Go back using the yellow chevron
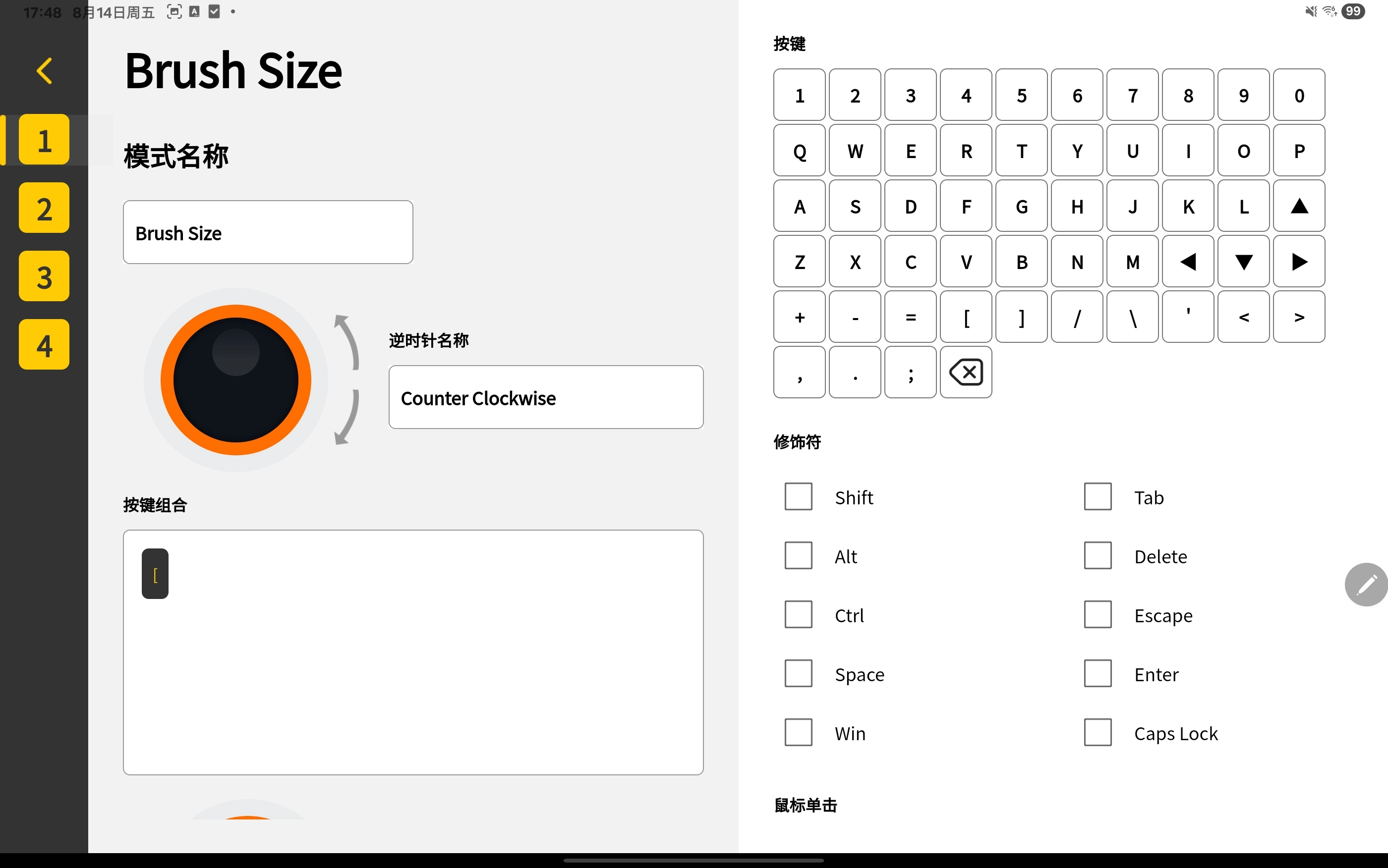The height and width of the screenshot is (868, 1388). [44, 71]
